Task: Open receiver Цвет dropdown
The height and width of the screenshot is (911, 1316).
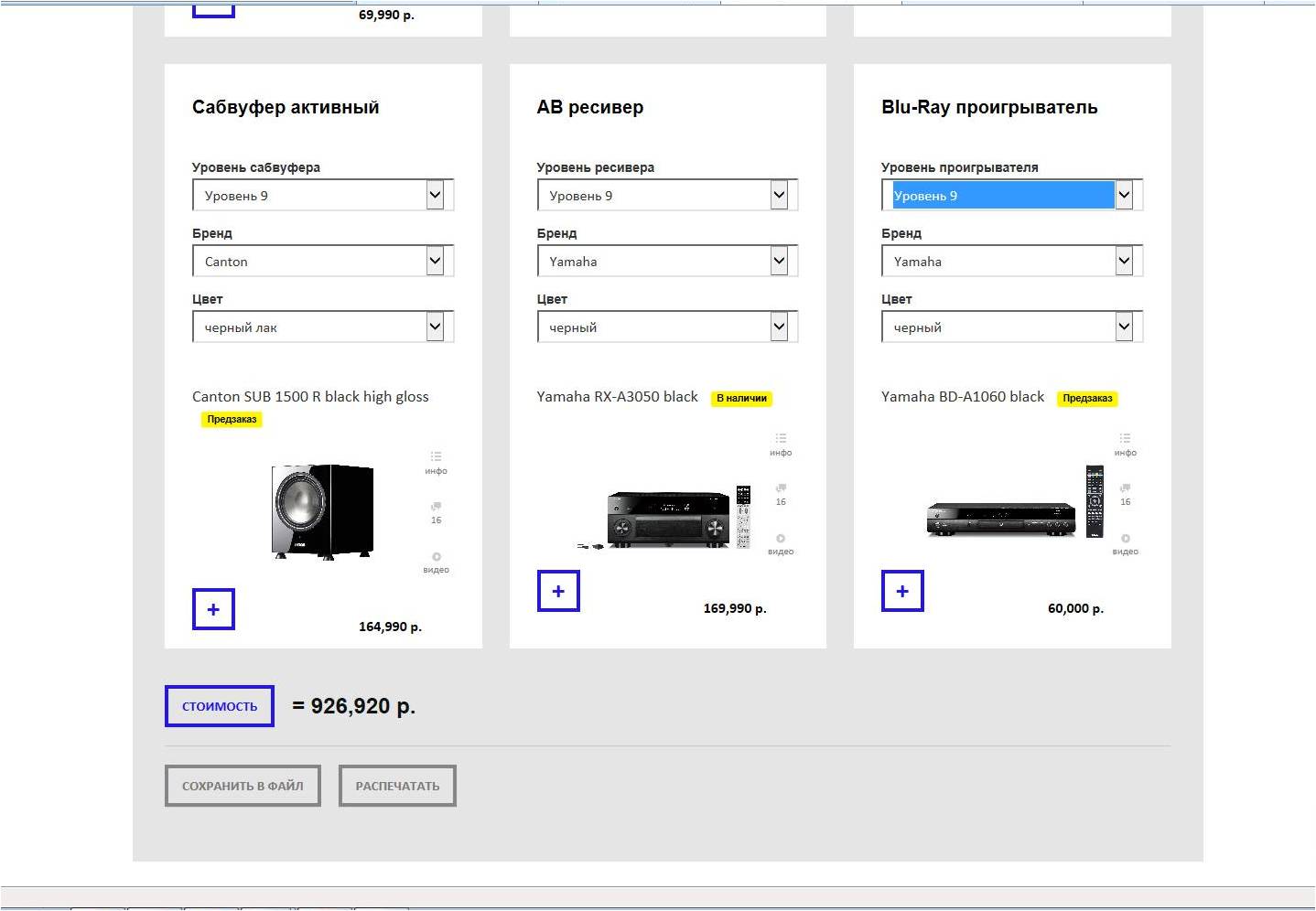Action: pos(667,327)
